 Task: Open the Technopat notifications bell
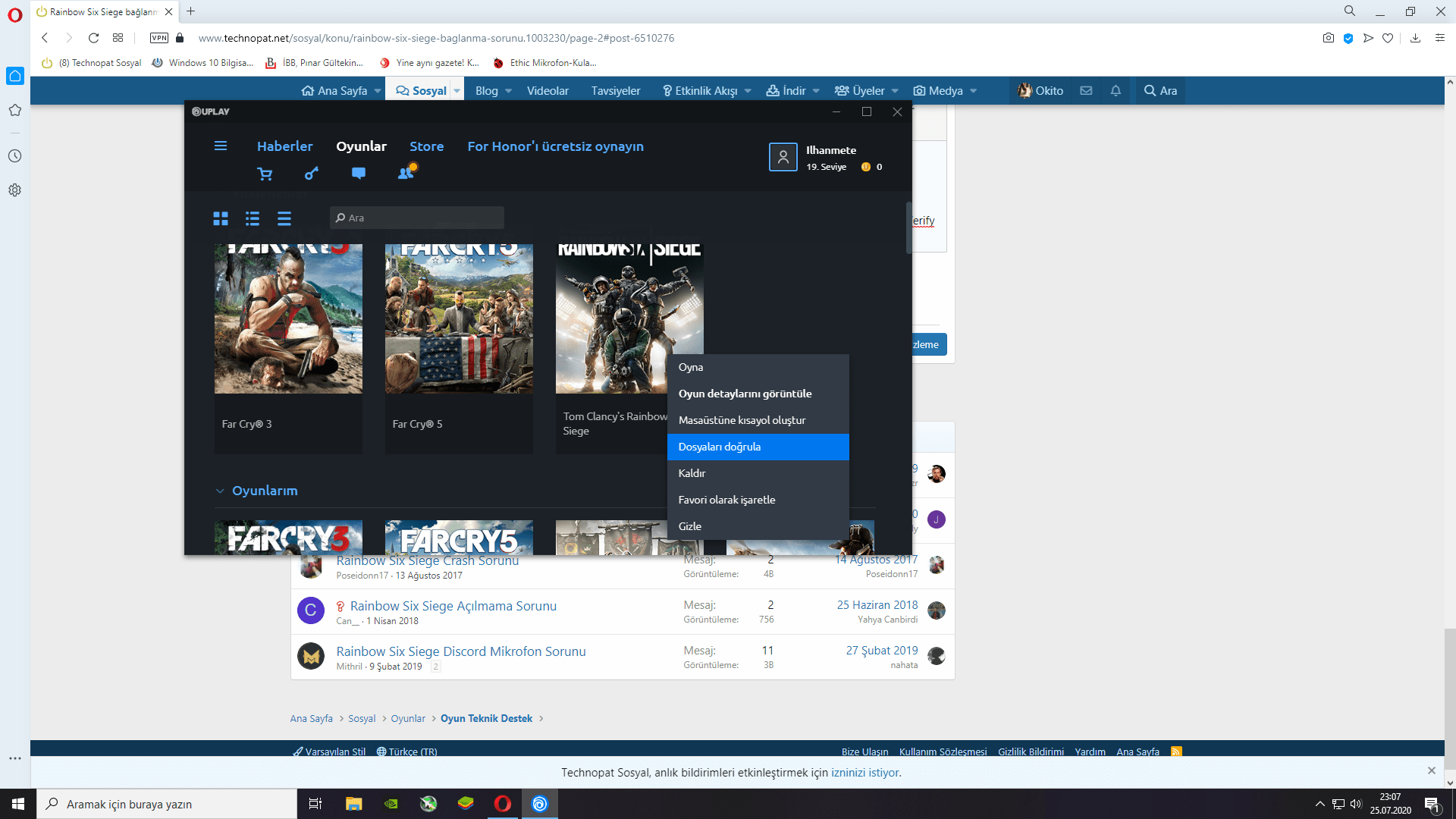coord(1116,90)
